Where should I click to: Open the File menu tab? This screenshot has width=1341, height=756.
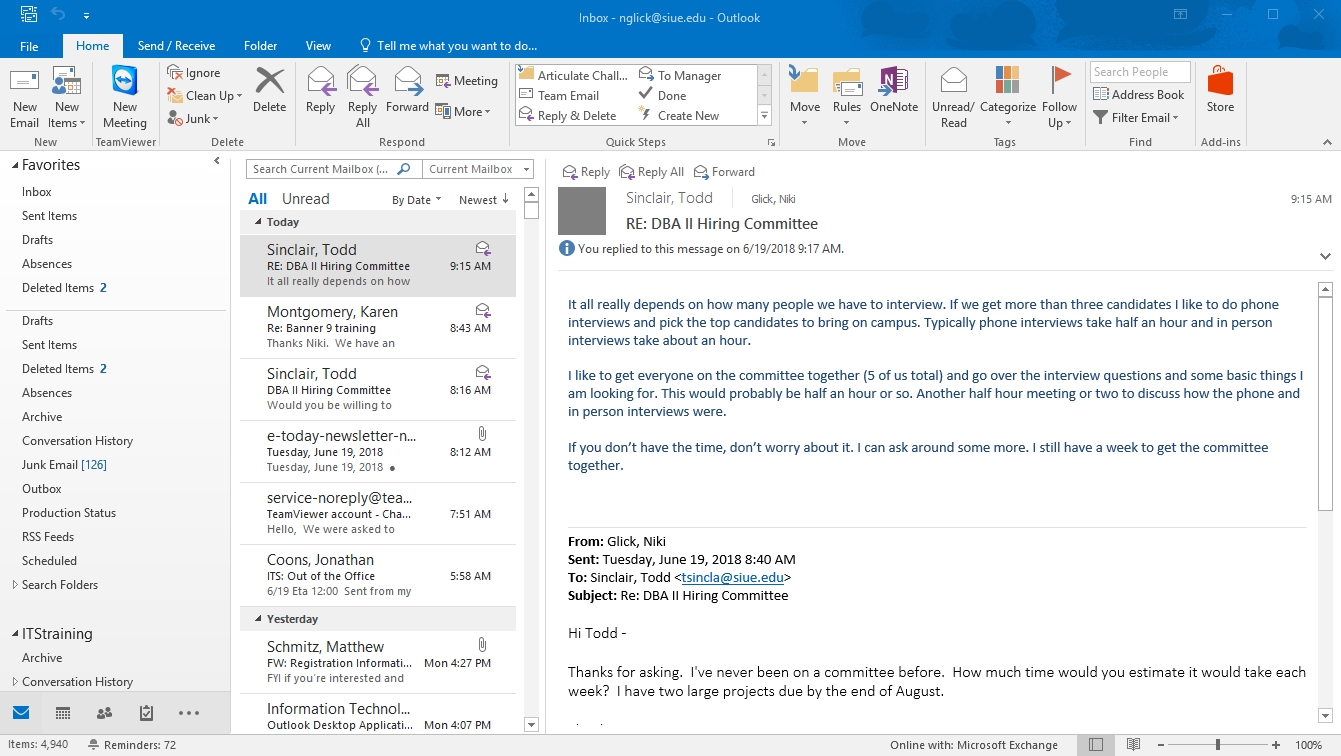coord(29,46)
